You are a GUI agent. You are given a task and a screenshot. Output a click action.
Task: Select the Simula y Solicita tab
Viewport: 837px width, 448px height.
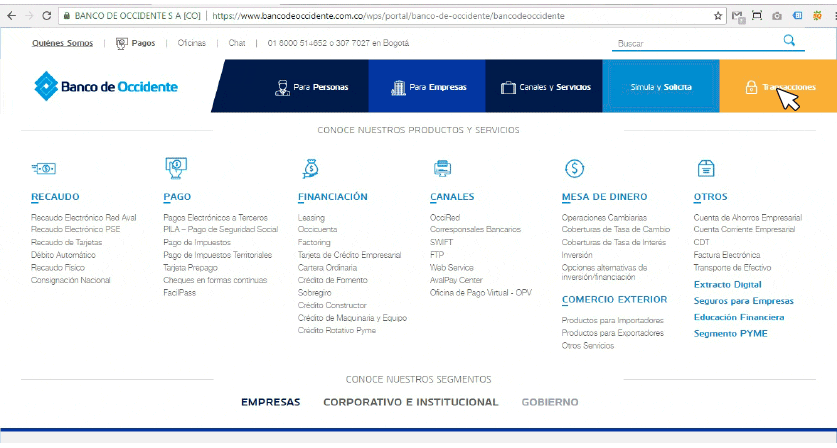click(661, 86)
